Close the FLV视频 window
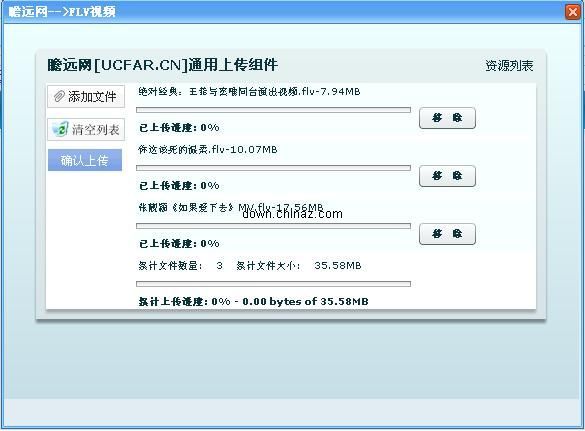The image size is (585, 431). point(573,12)
